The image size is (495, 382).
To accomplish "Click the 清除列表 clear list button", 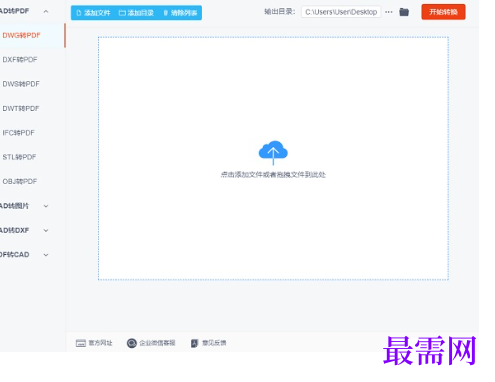I will 180,13.
